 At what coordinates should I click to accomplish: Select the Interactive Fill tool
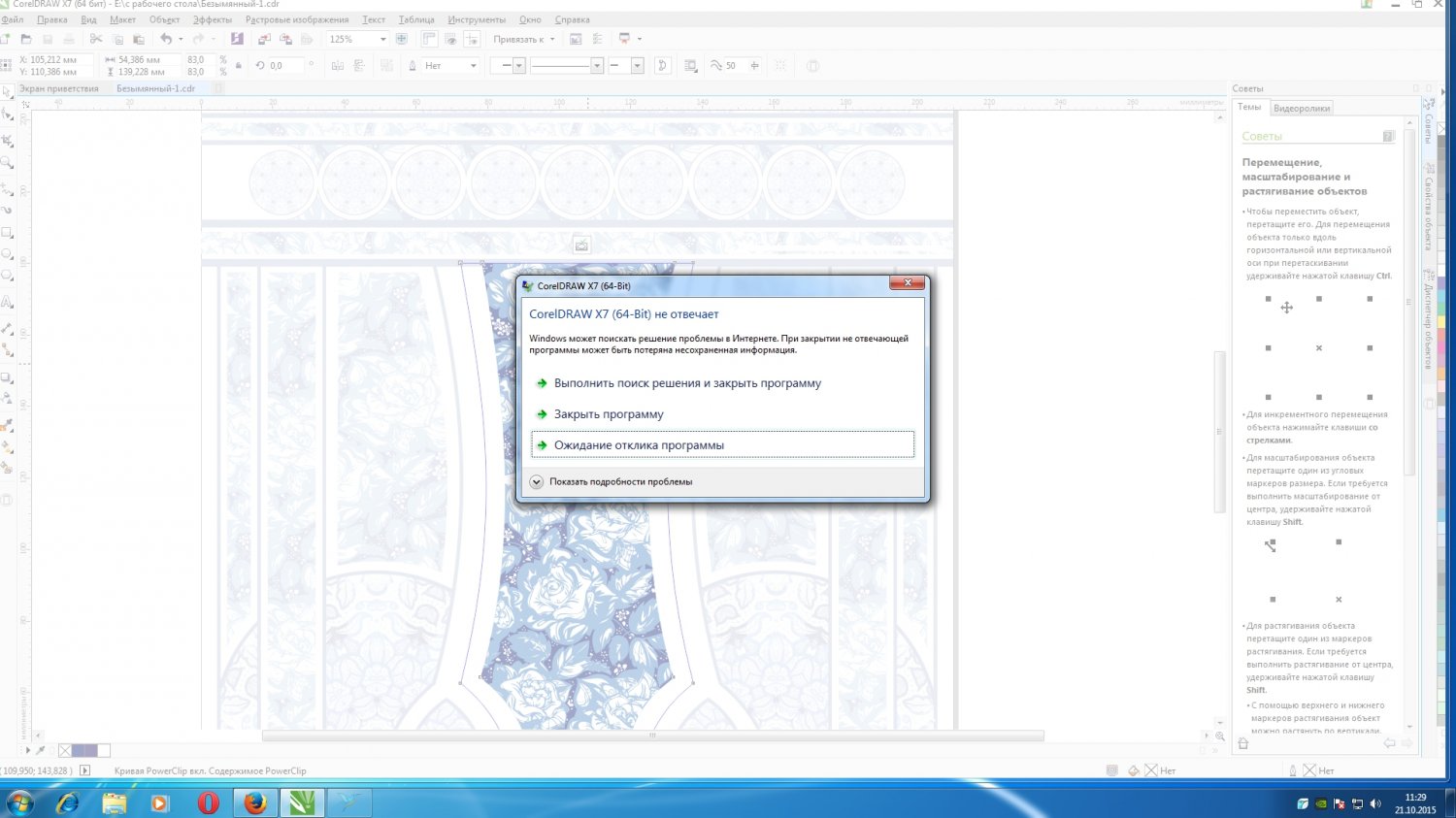point(8,447)
